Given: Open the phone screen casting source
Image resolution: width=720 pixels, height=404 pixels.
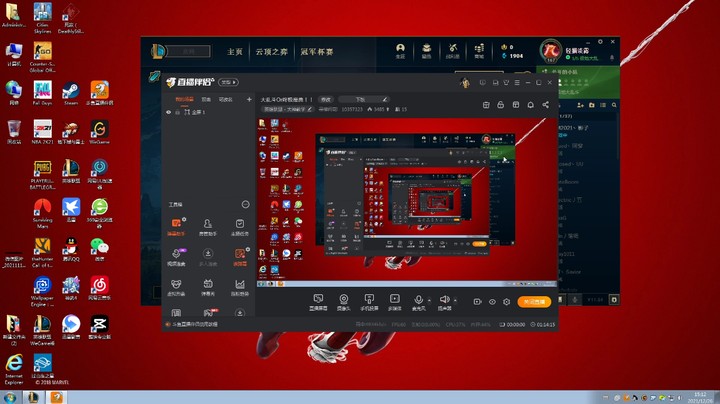Looking at the screenshot, I should coord(369,302).
